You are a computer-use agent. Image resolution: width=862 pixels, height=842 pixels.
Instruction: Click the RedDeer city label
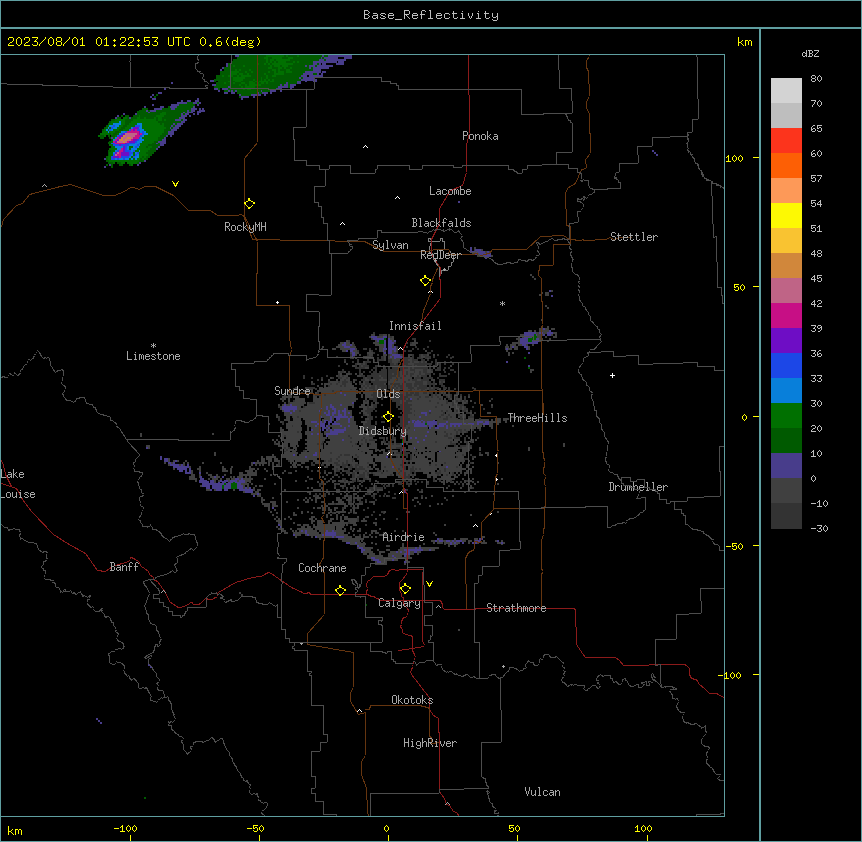click(x=440, y=255)
